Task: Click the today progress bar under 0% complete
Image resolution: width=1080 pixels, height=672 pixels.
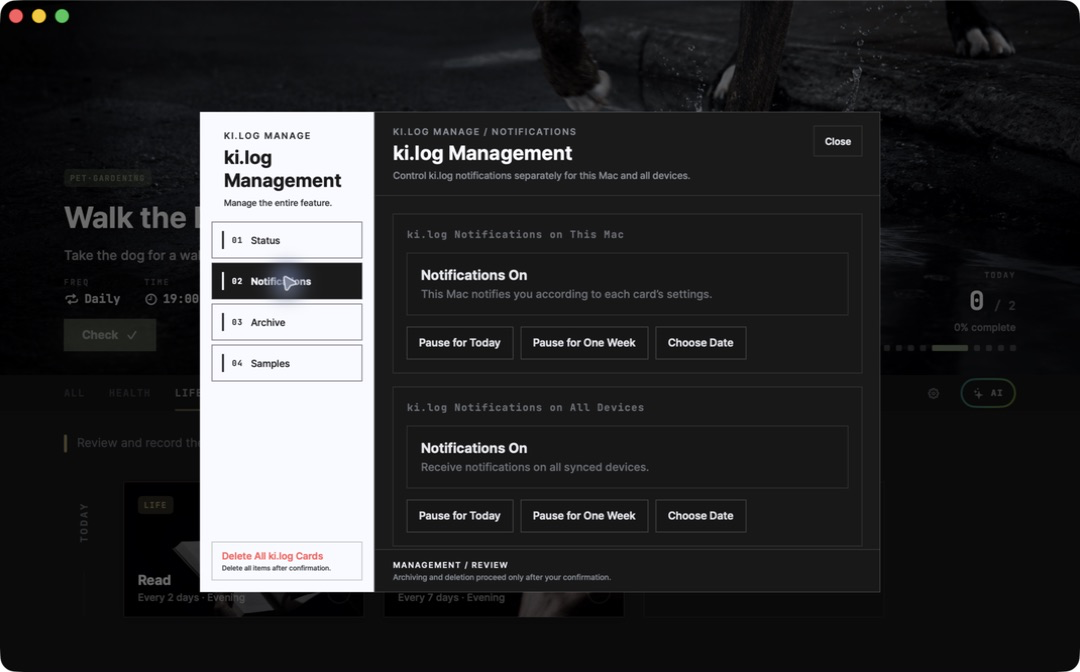Action: (x=950, y=348)
